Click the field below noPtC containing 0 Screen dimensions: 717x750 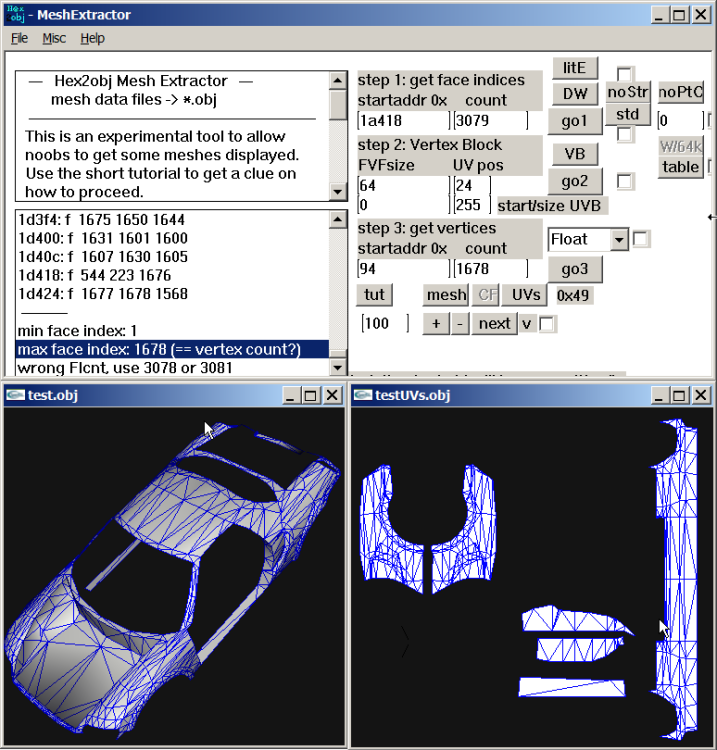click(680, 121)
